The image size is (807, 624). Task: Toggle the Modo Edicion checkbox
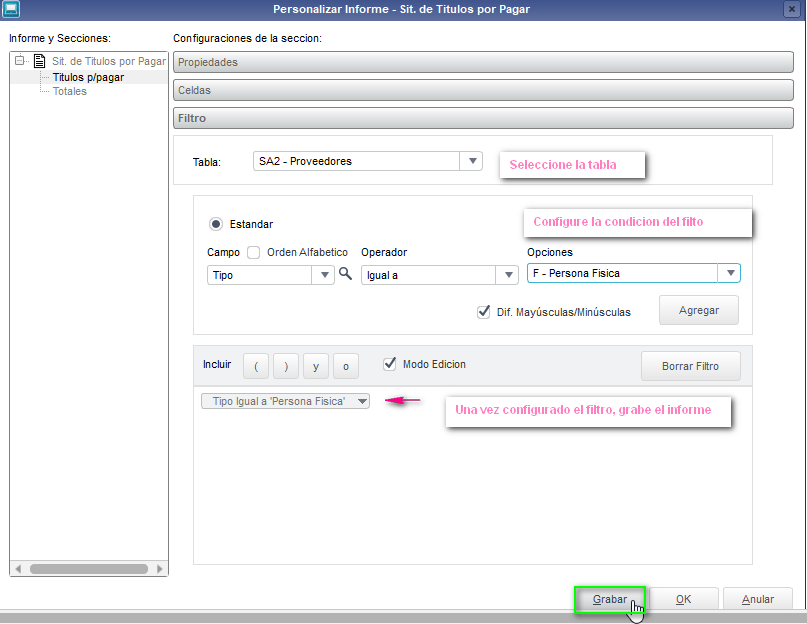pos(390,364)
